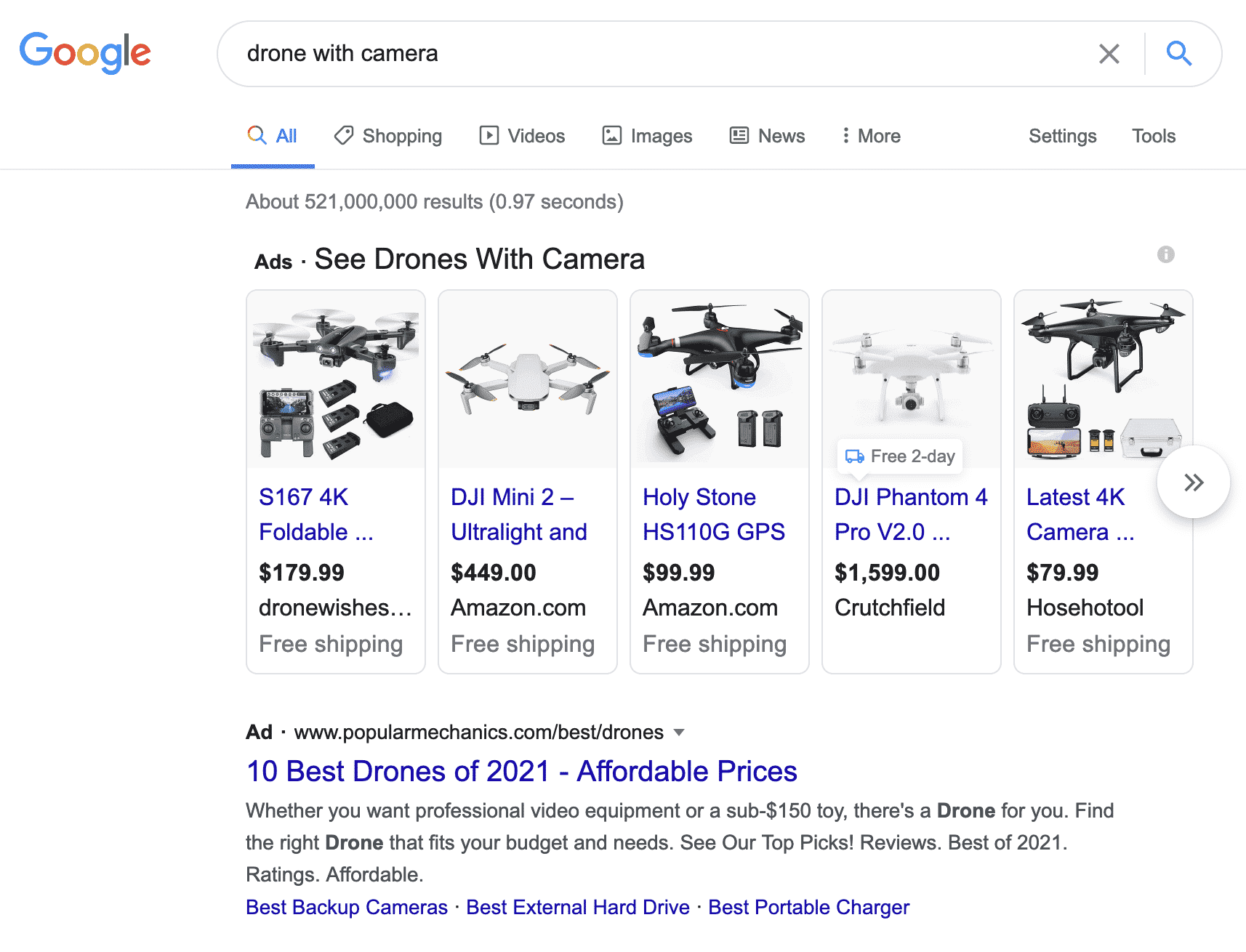Switch to the Videos tab
The width and height of the screenshot is (1246, 952).
coord(522,136)
